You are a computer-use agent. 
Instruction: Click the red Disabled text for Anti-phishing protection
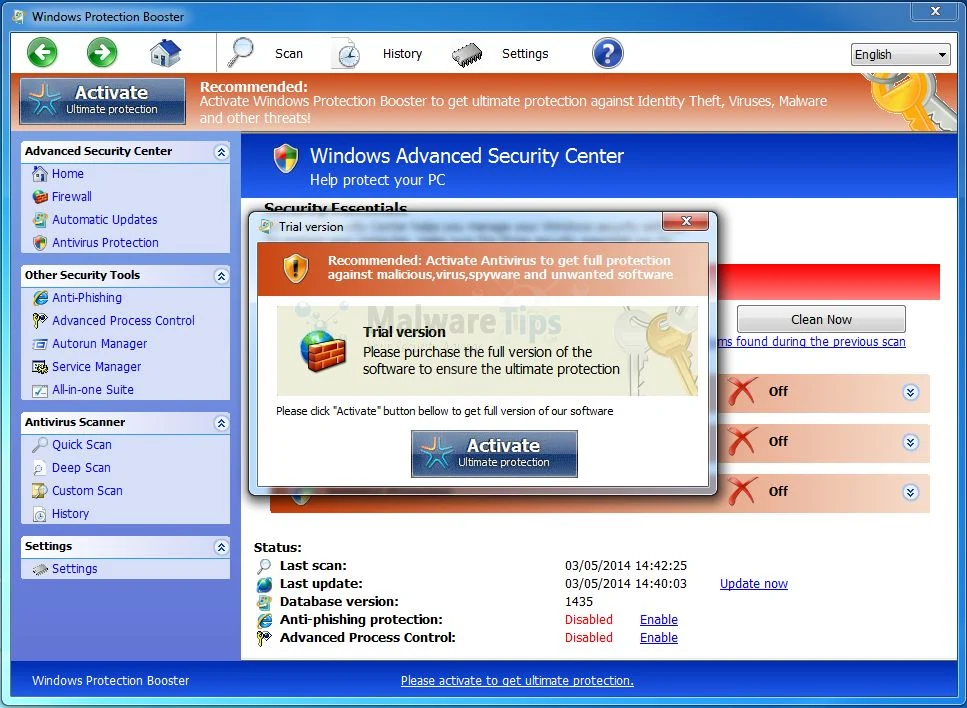pos(588,619)
